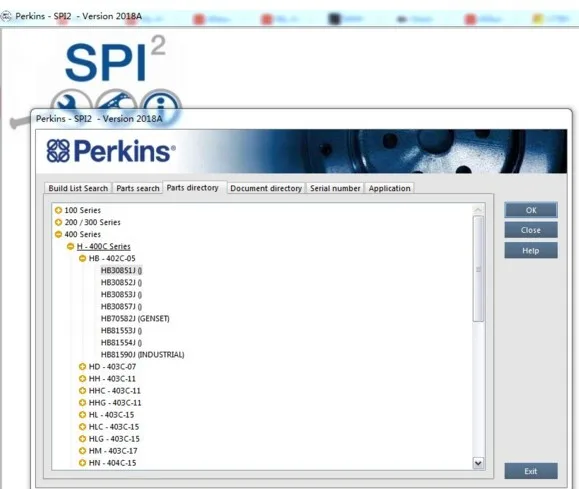Open the Application tab
This screenshot has height=489, width=579.
(389, 188)
